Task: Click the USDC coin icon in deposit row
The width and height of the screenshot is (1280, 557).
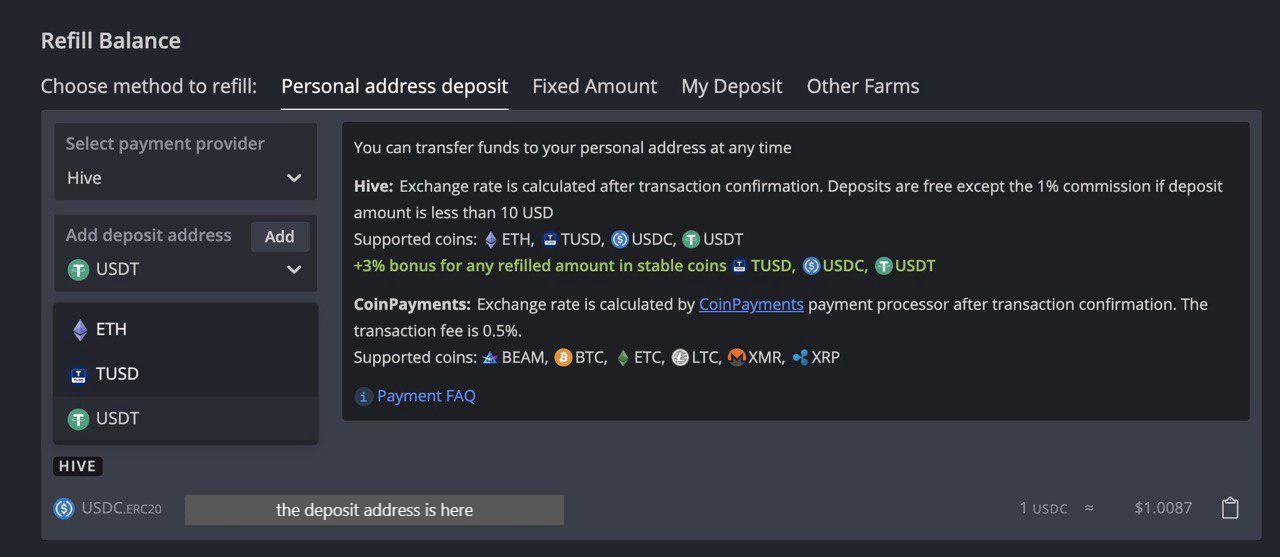Action: point(64,508)
